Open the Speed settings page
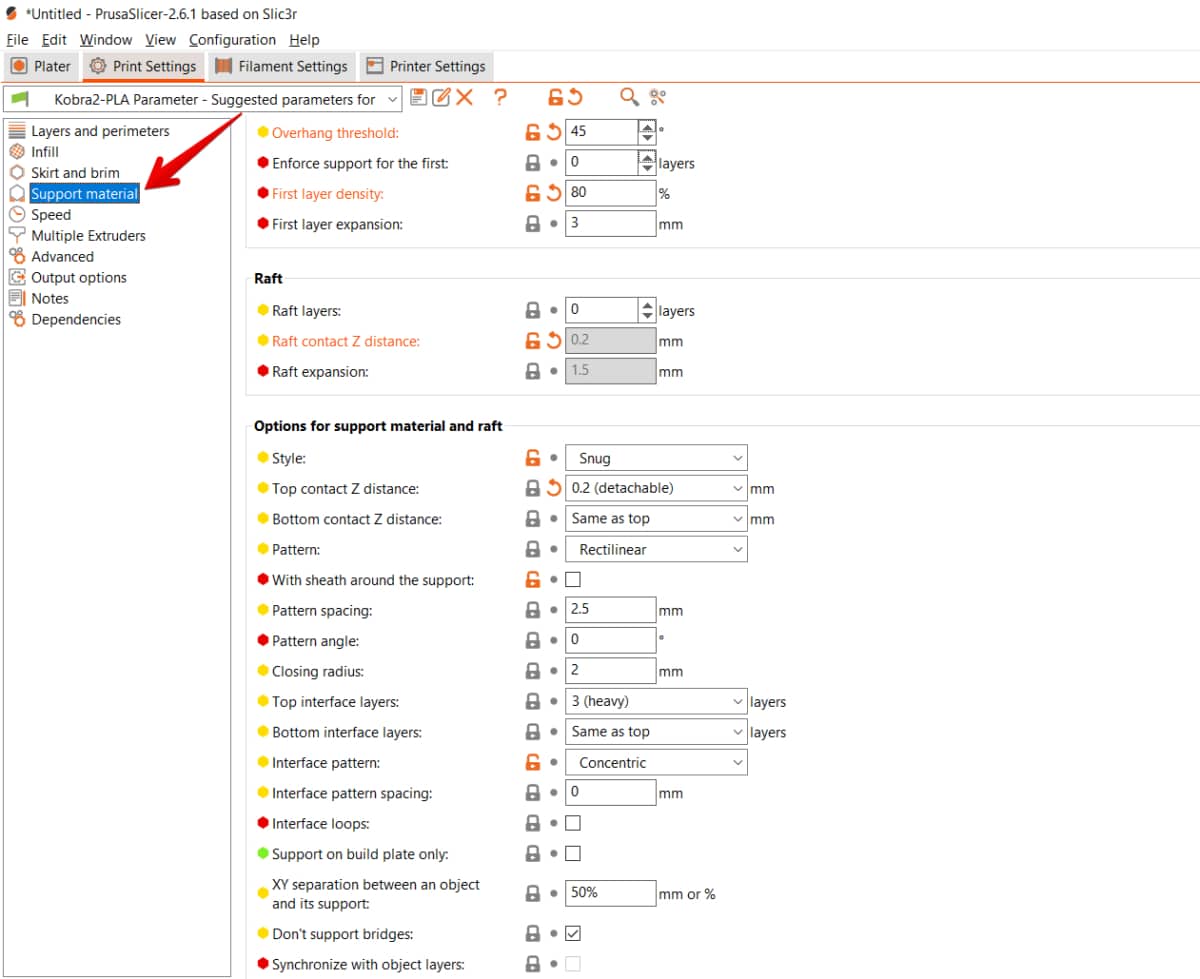Screen dimensions: 1200x979 [50, 215]
